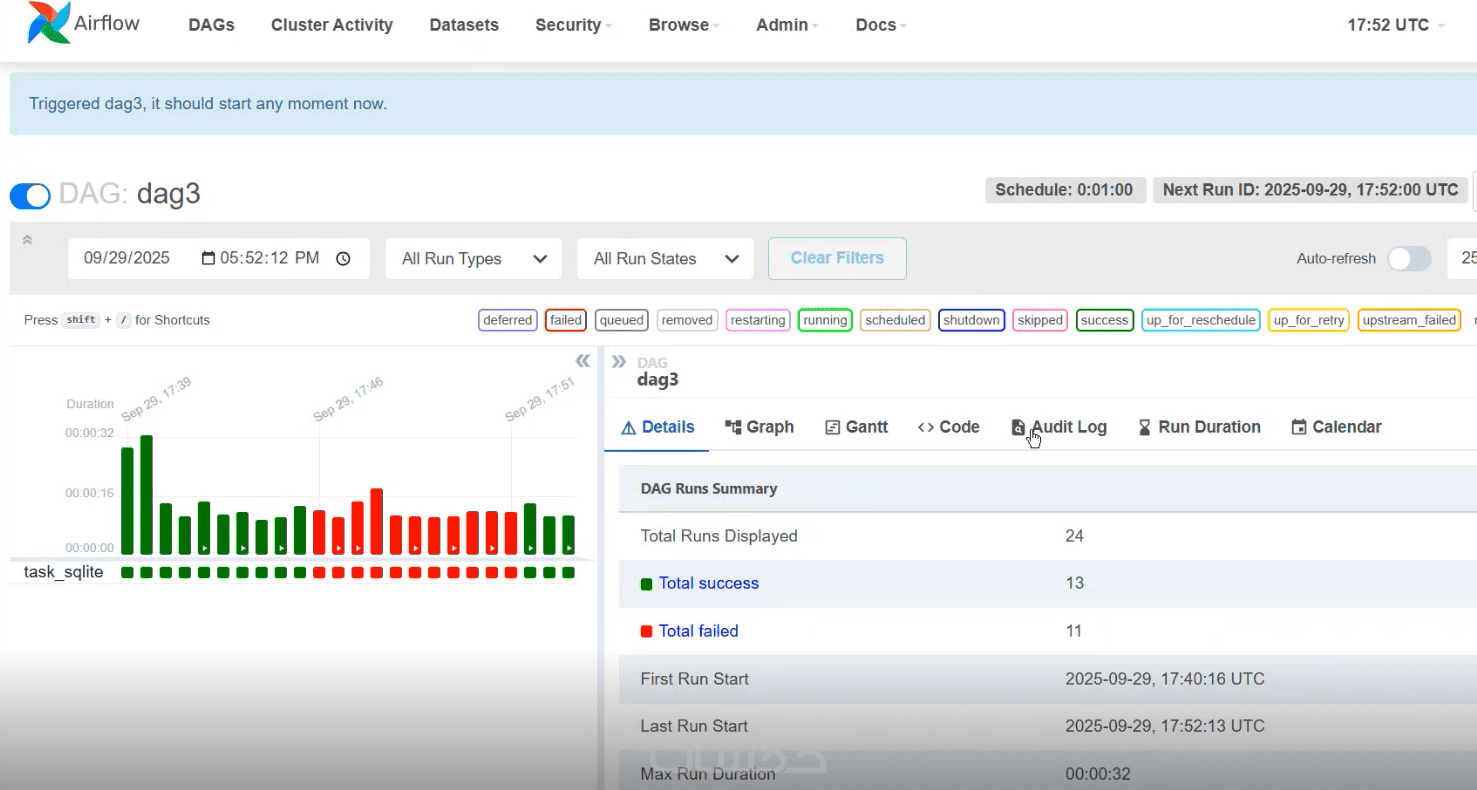The width and height of the screenshot is (1477, 790).
Task: Click the 'Sep 29, 17:46' chart date label
Action: click(348, 399)
